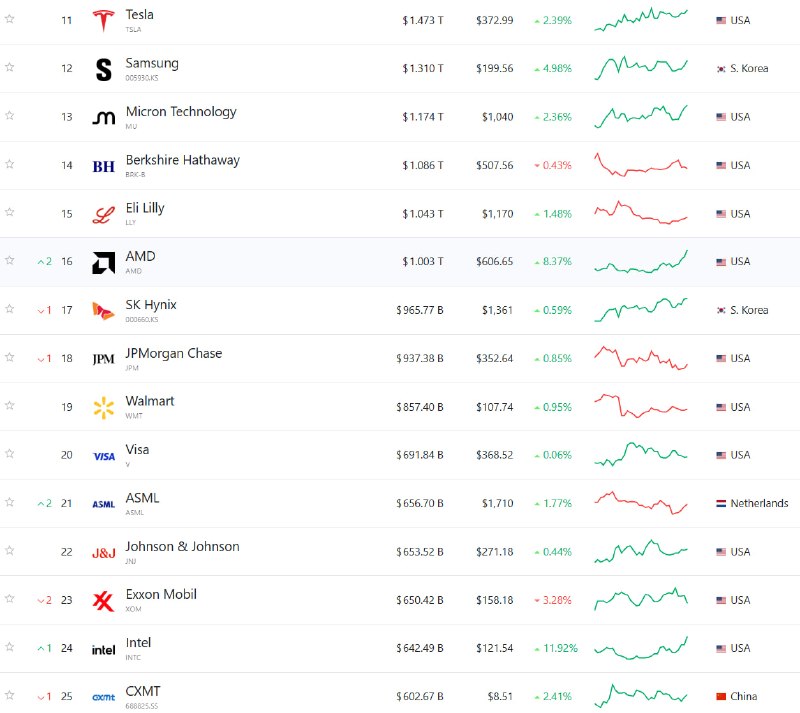Viewport: 800px width, 713px height.
Task: Click Johnson & Johnson price $271.18
Action: [494, 552]
